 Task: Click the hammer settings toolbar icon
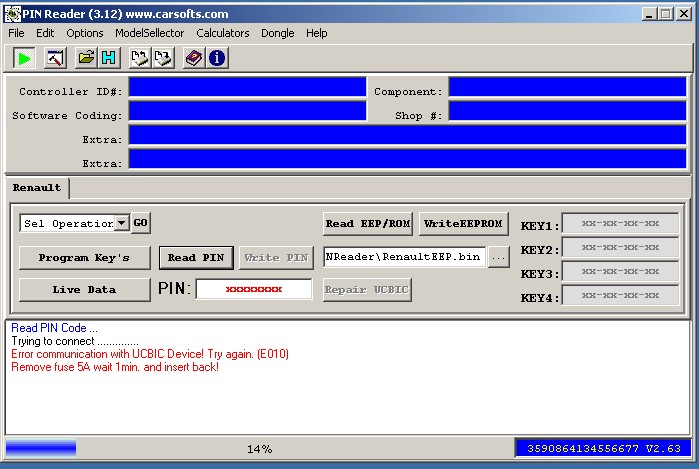(x=55, y=58)
